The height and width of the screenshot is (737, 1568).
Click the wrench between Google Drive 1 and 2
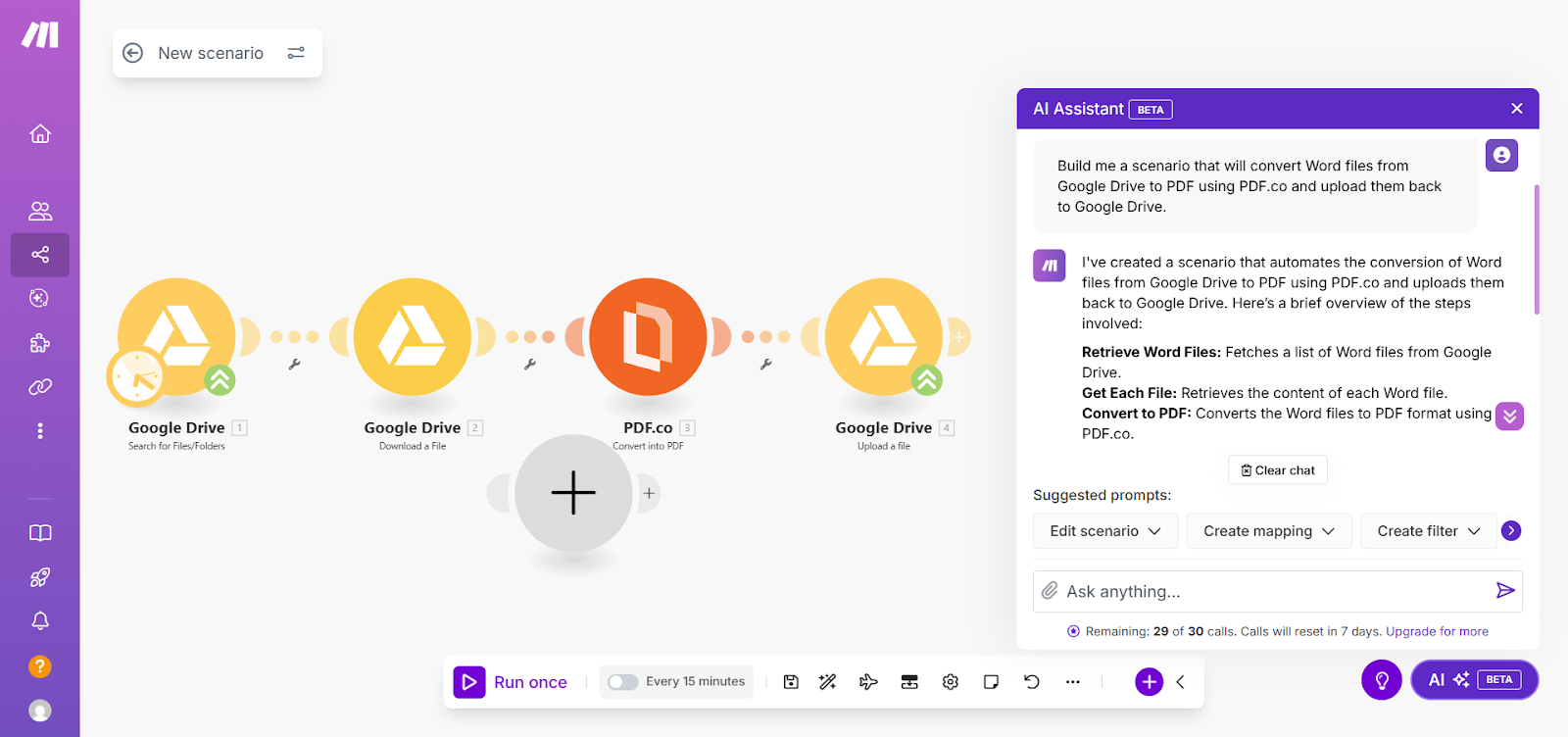[294, 364]
